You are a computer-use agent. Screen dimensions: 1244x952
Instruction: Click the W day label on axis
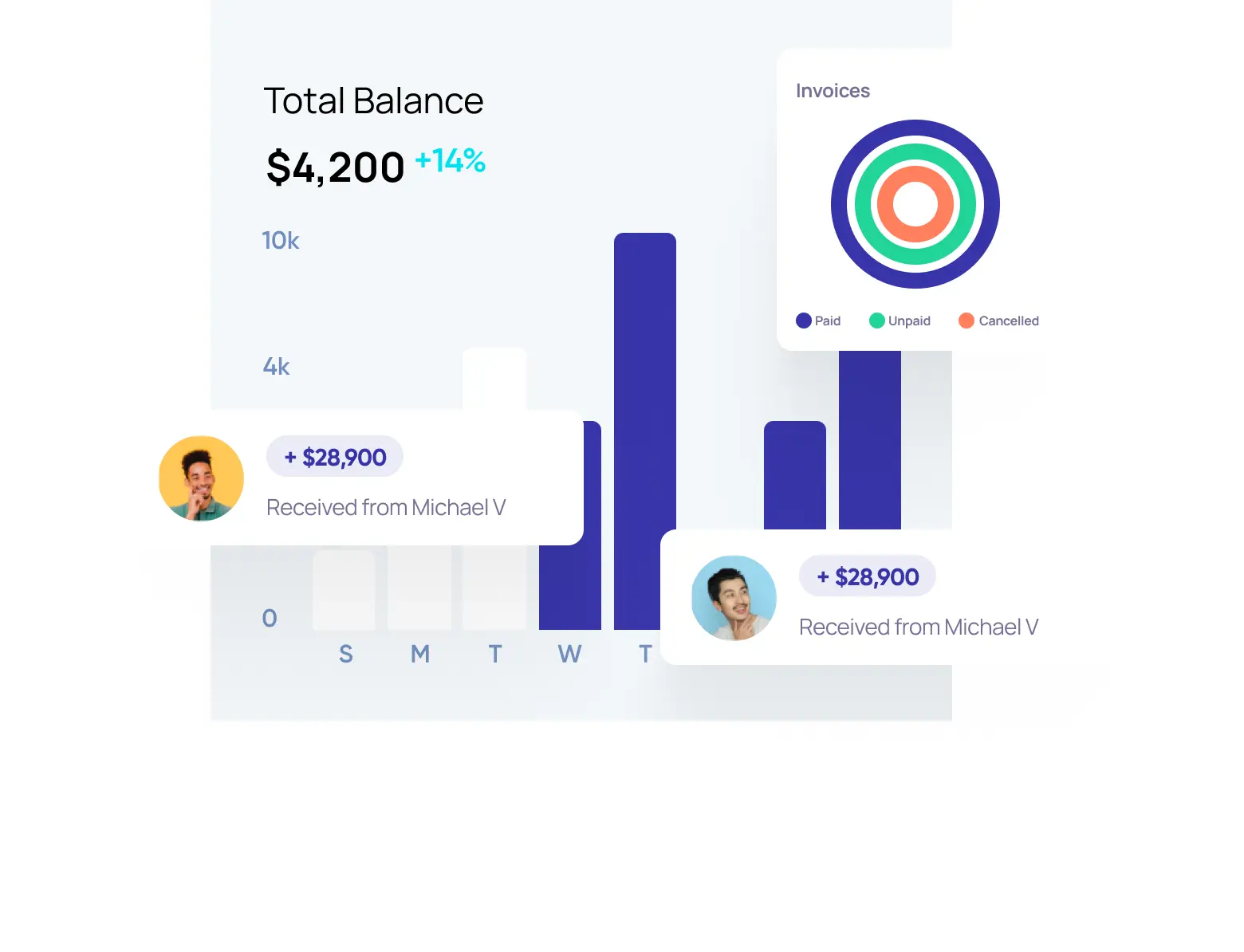pos(569,654)
